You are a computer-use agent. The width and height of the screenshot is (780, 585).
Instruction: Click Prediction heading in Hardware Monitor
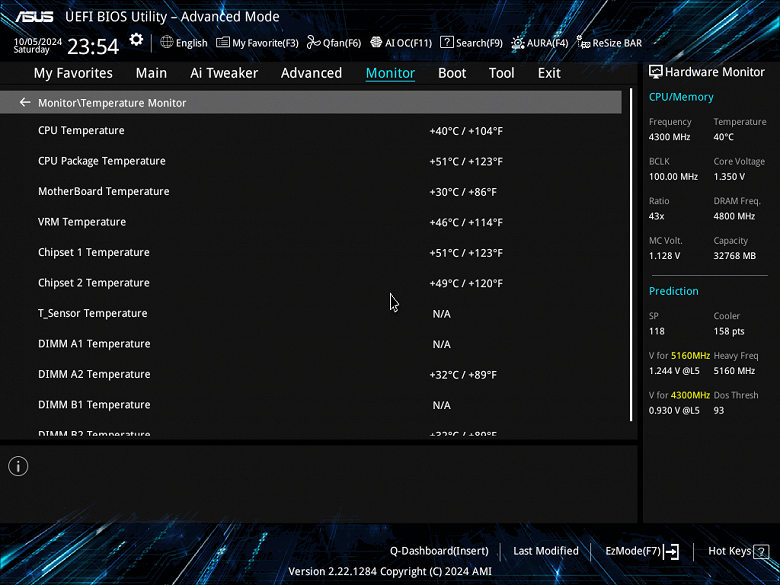click(x=674, y=291)
